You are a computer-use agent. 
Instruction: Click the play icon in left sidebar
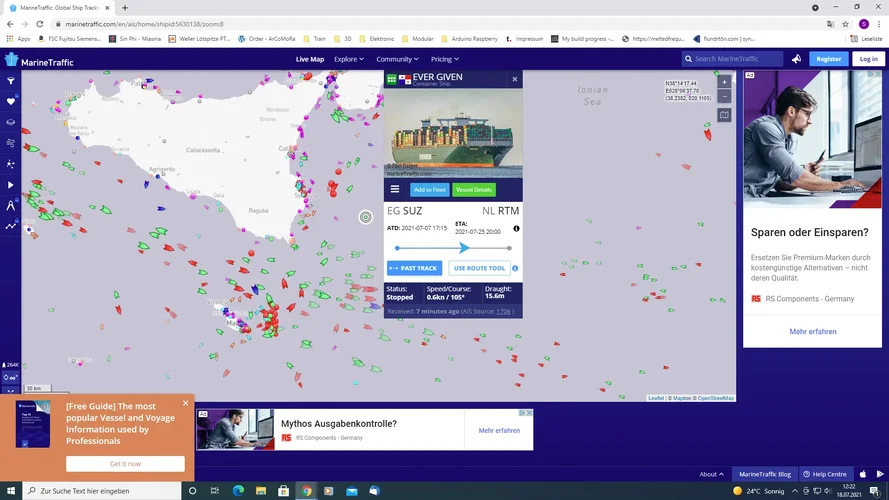point(11,185)
